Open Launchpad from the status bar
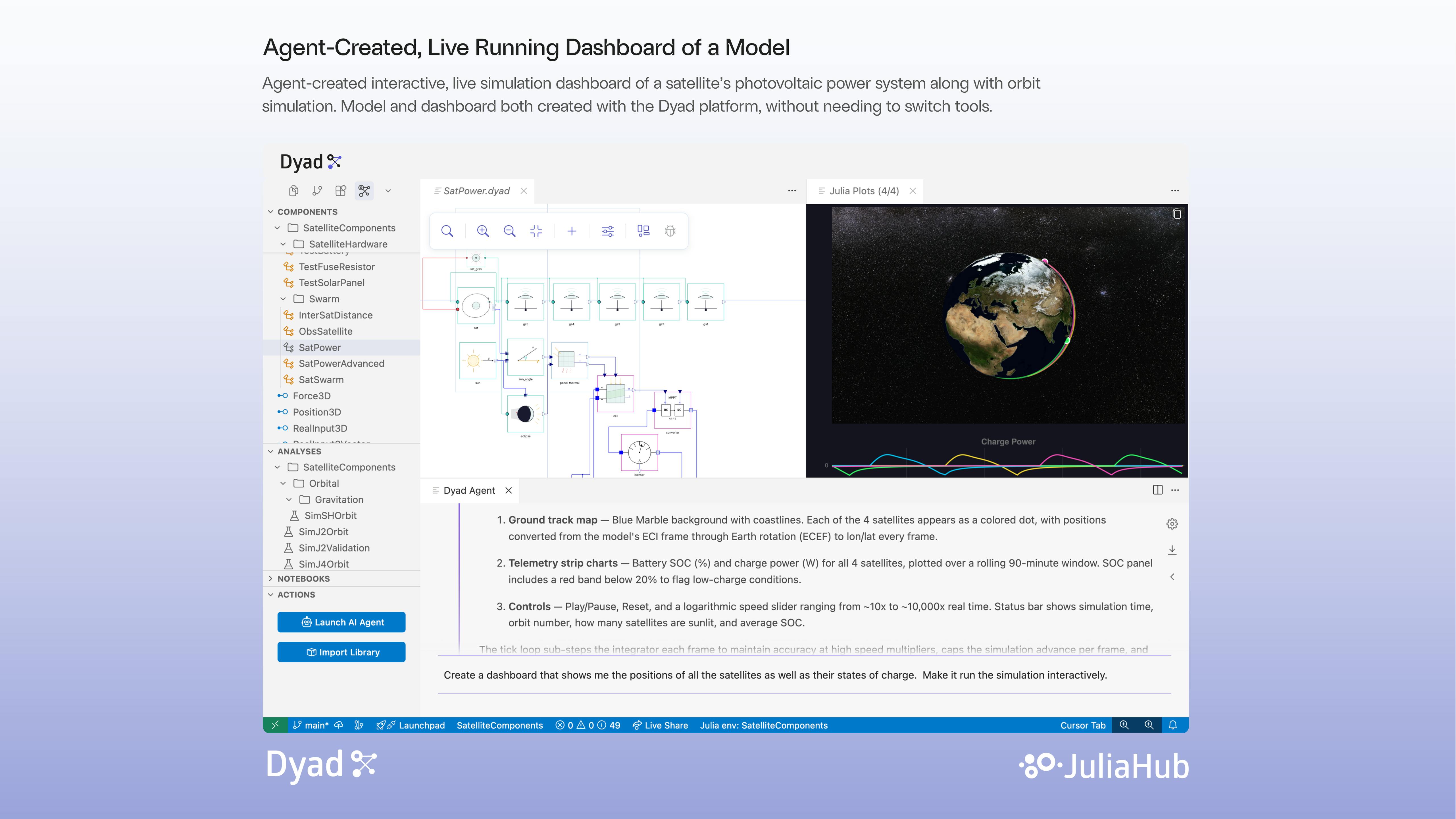 click(x=411, y=725)
